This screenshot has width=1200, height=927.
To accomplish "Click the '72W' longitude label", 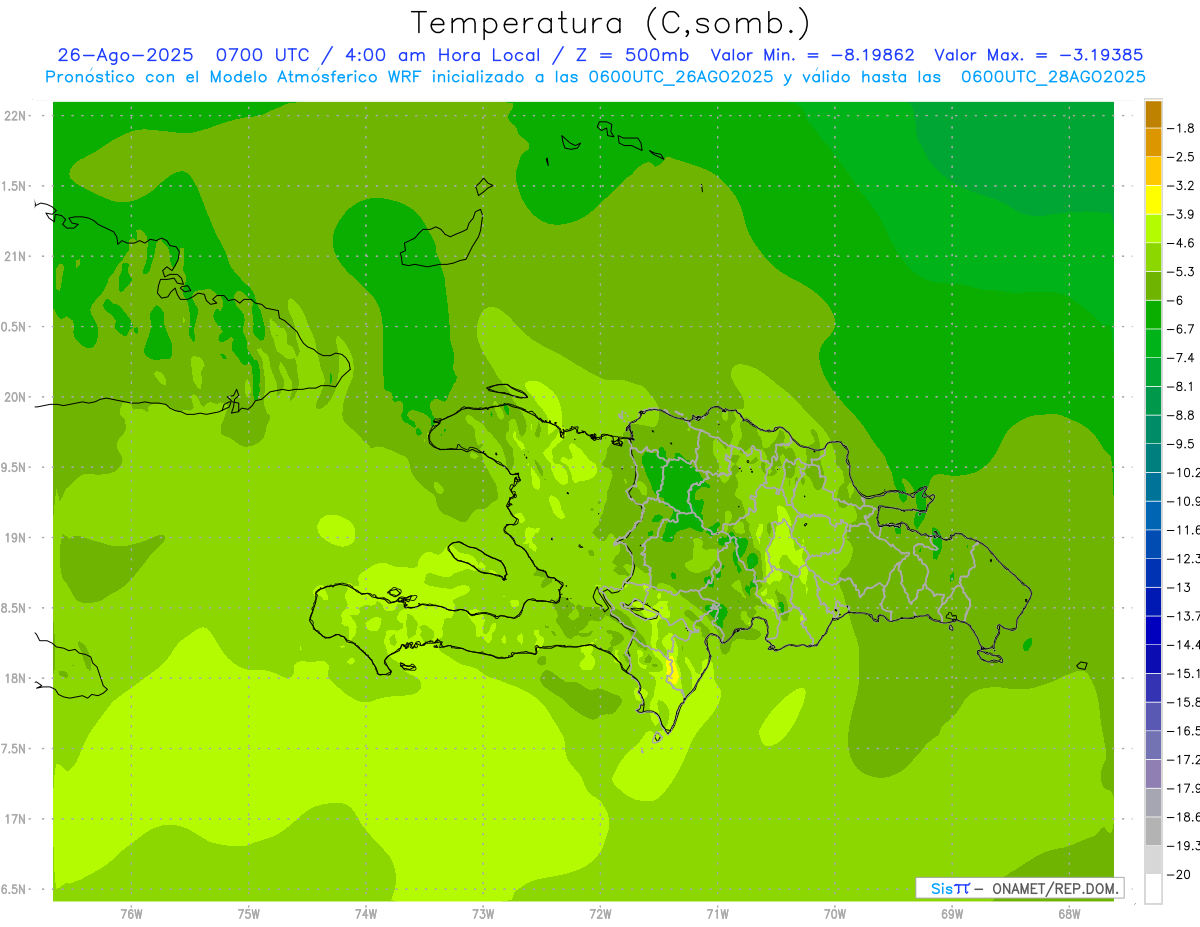I will coord(600,913).
